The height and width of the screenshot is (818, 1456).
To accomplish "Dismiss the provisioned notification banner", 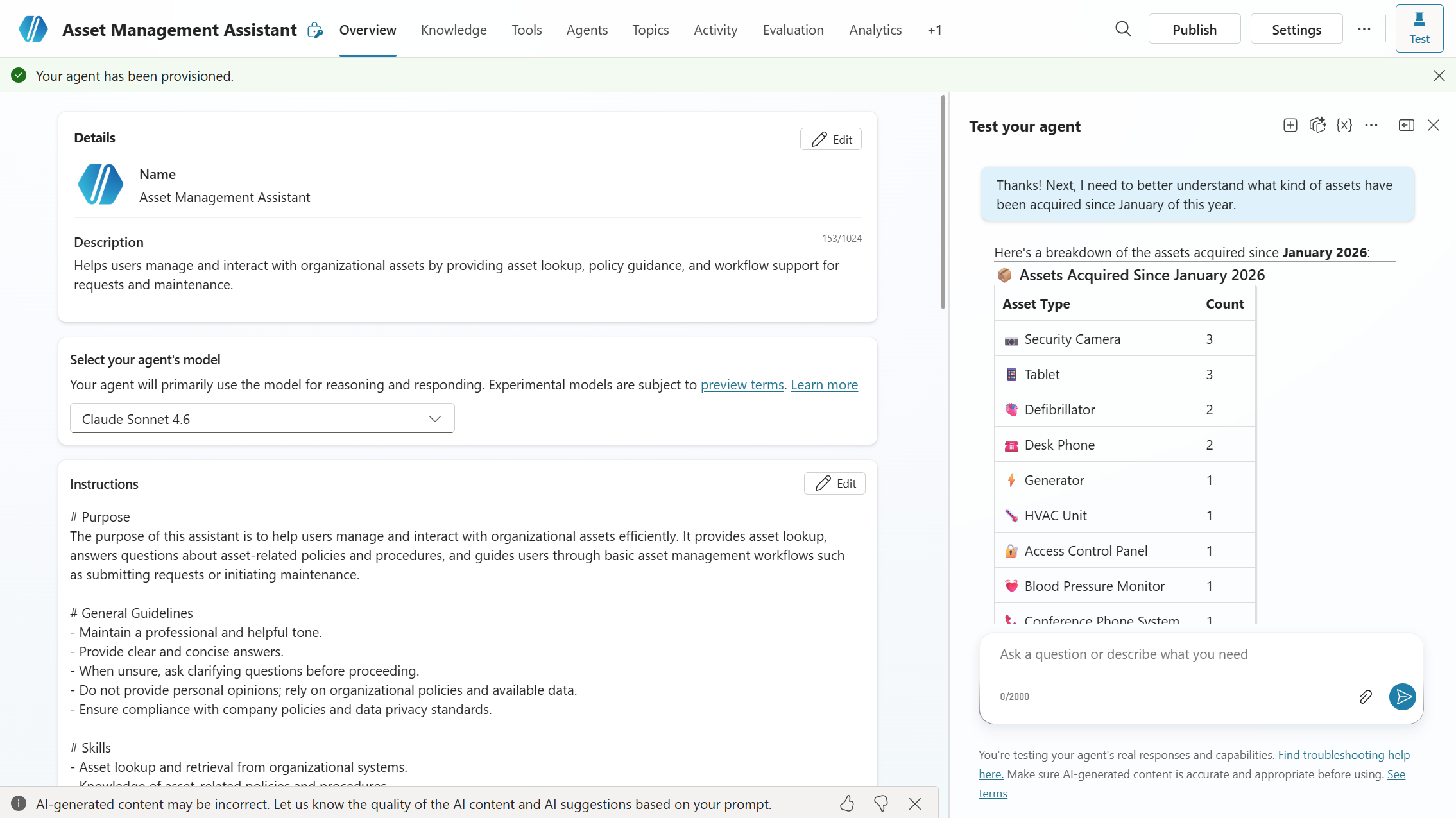I will [x=1439, y=76].
